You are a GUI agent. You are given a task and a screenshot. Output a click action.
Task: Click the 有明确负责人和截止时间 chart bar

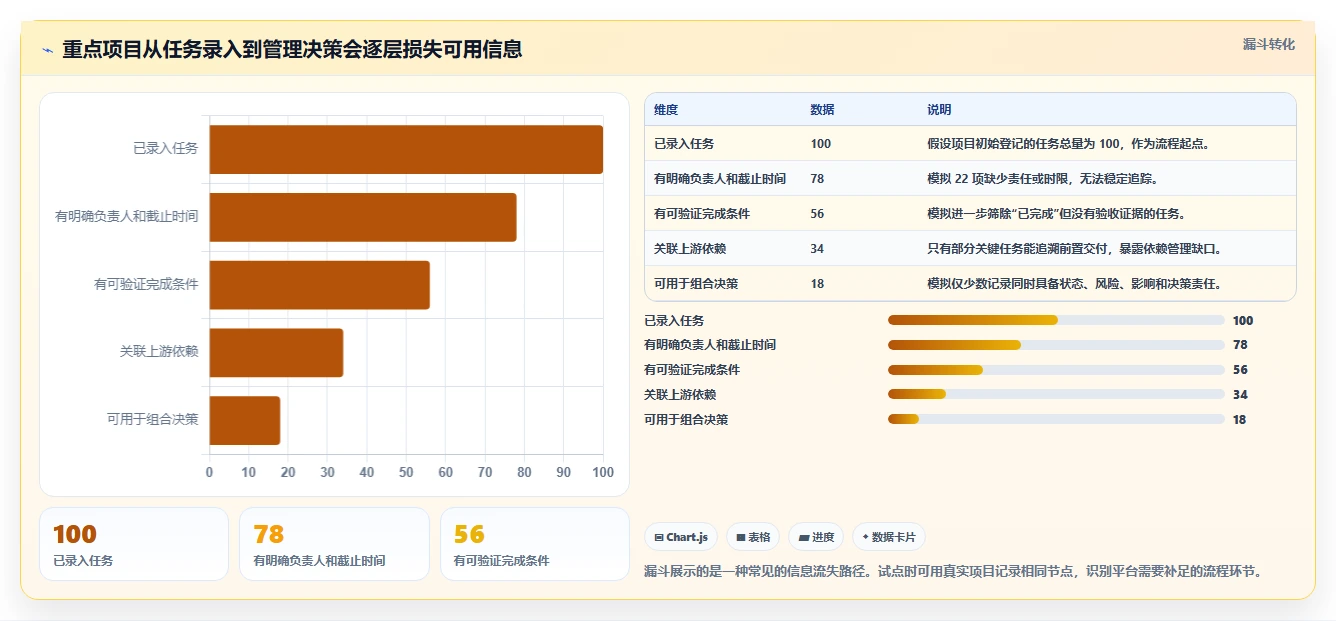(363, 217)
